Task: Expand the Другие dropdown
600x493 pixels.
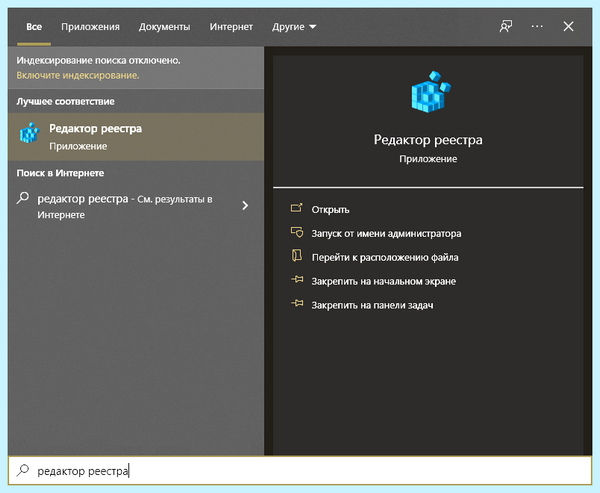Action: point(294,27)
